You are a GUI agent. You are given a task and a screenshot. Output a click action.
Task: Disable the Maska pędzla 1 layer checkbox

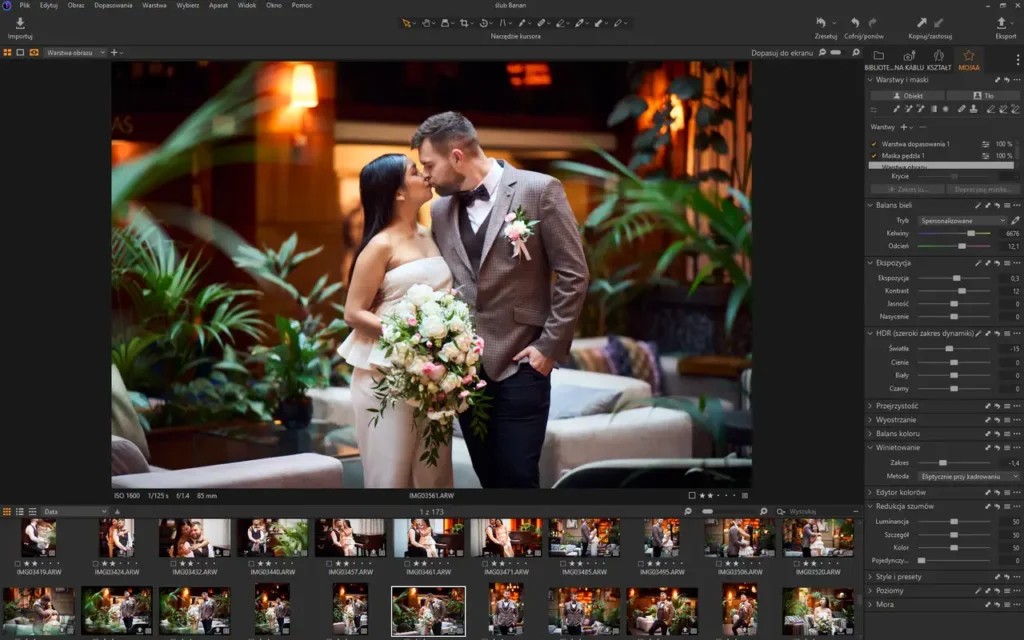[x=874, y=156]
